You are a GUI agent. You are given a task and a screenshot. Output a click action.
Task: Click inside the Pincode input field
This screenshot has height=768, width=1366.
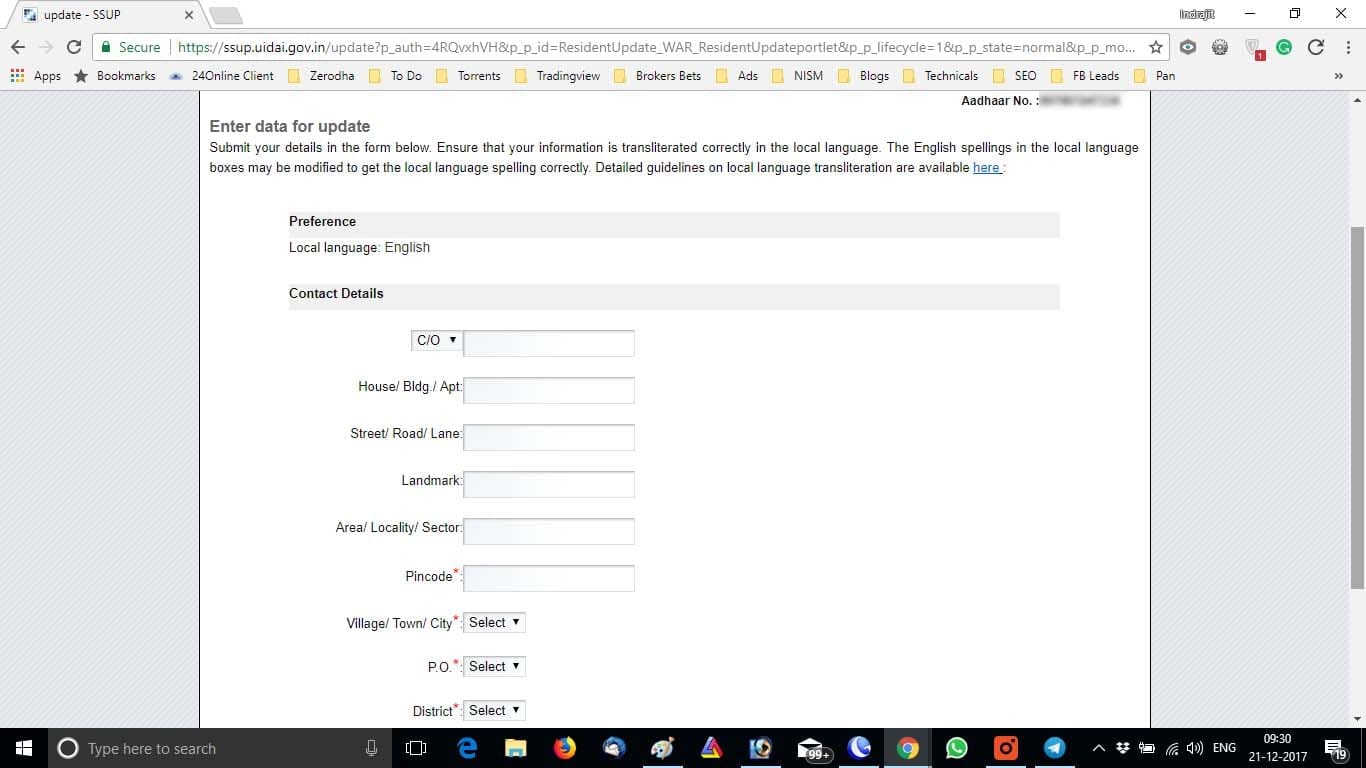tap(548, 578)
